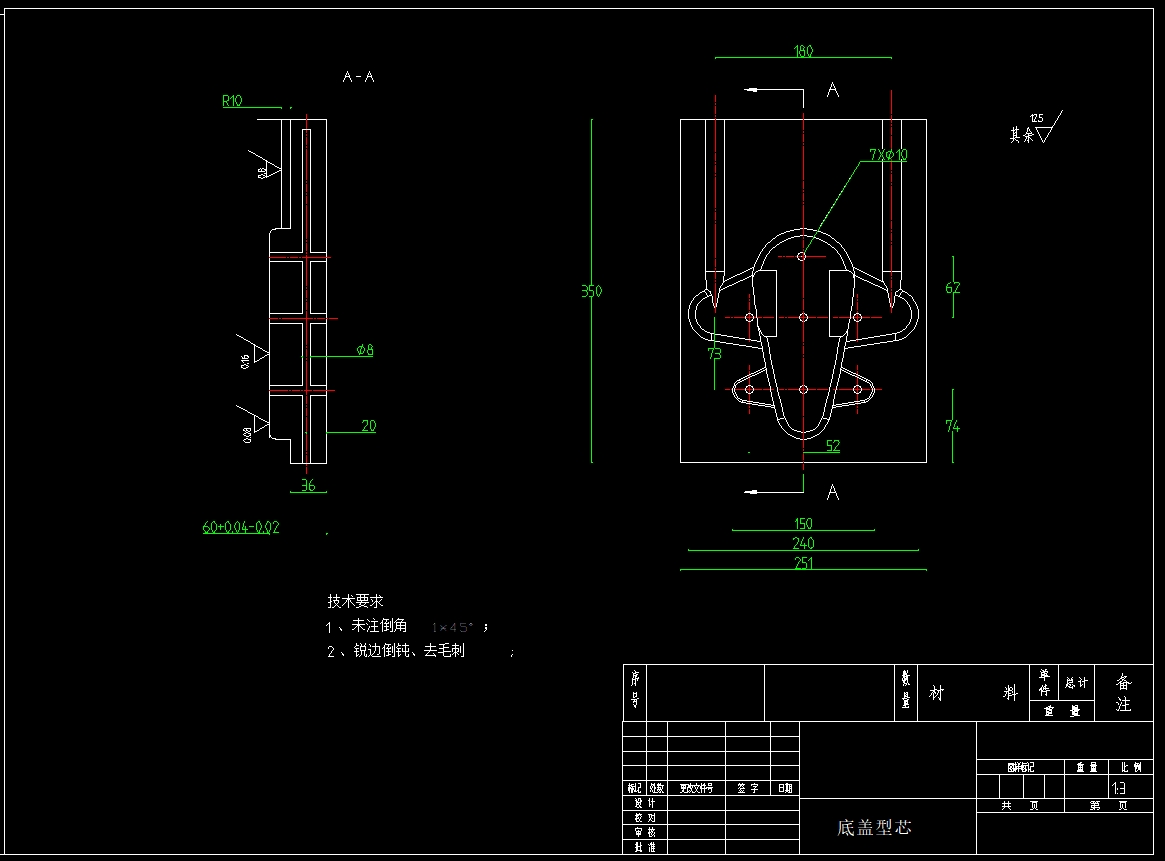The image size is (1165, 861).
Task: Select the Φ8 hole diameter dimension
Action: 365,350
